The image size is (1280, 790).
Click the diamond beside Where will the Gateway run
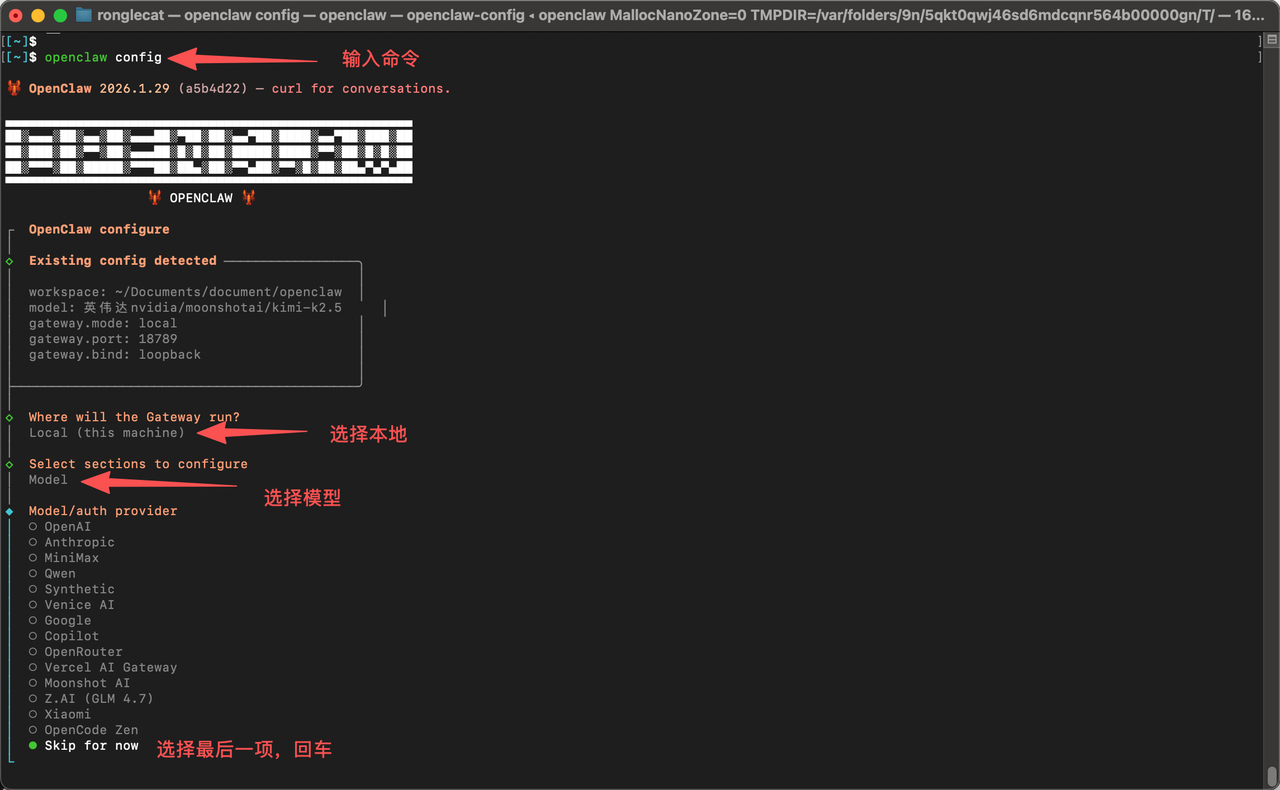click(x=9, y=417)
